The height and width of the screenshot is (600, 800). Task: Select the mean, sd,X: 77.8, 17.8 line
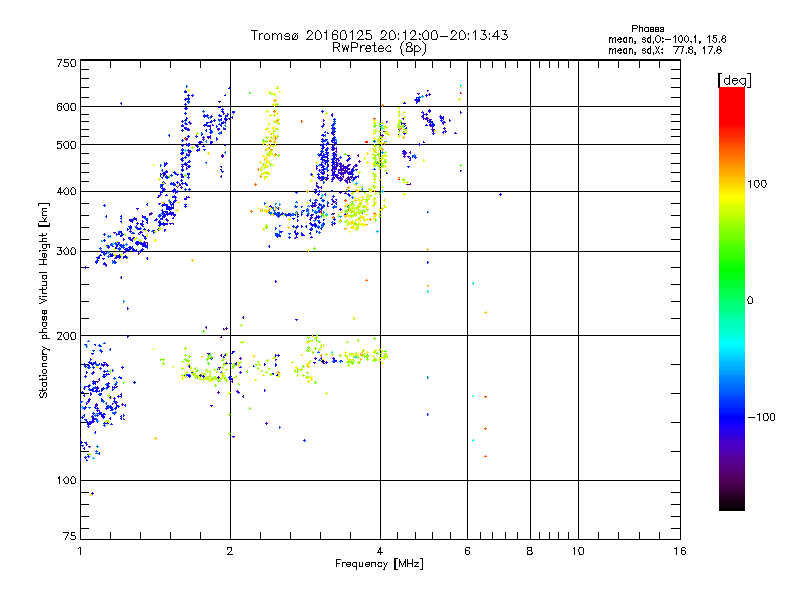click(x=665, y=50)
